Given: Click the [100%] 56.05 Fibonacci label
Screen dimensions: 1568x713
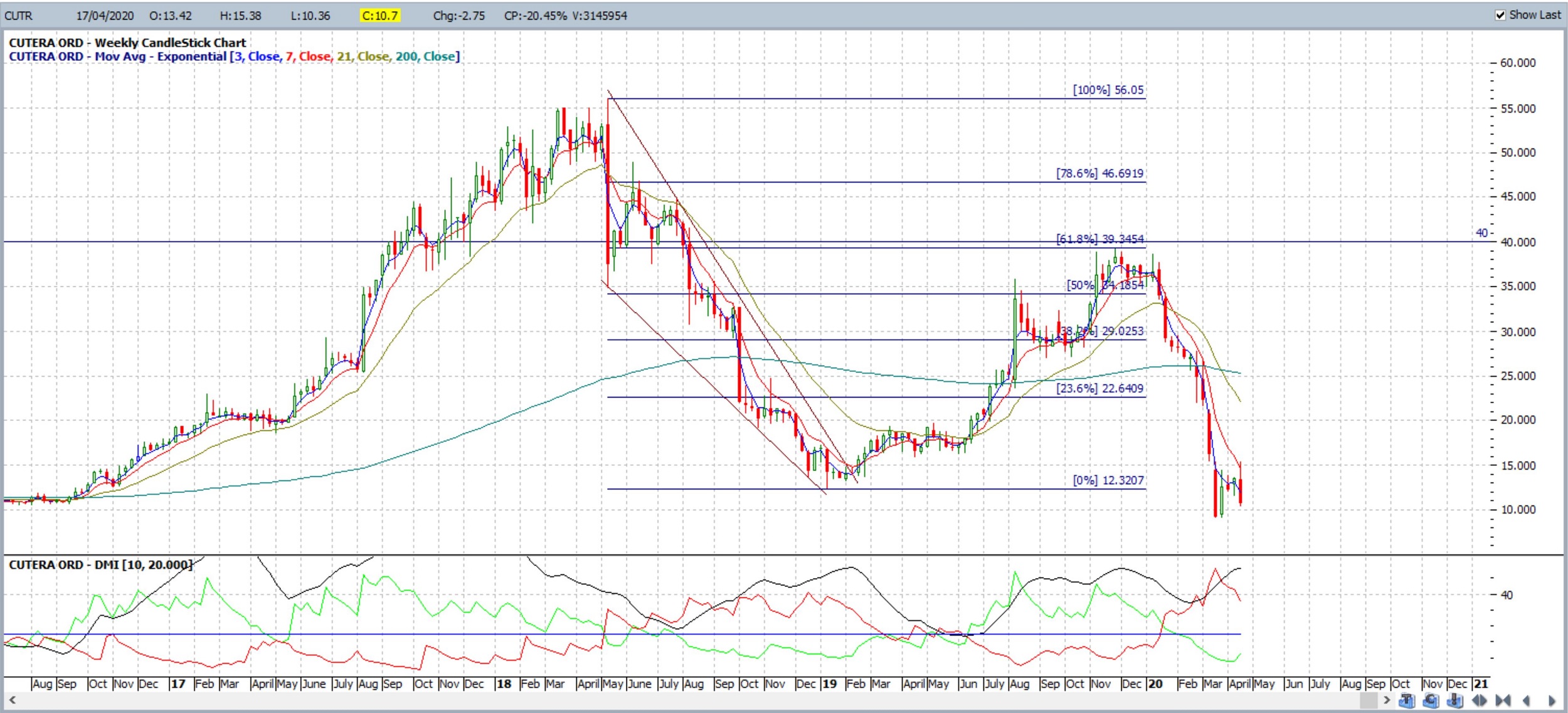Looking at the screenshot, I should (x=1108, y=90).
